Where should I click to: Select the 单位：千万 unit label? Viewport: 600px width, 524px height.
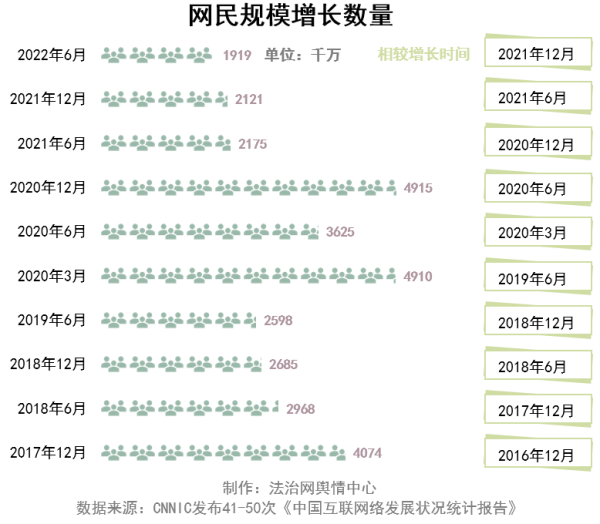[x=304, y=54]
